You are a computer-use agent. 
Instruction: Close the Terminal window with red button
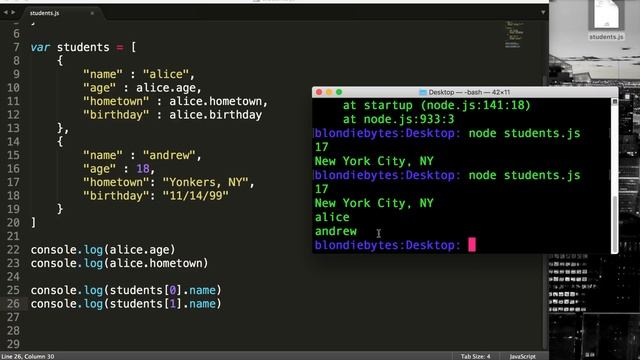pos(319,92)
